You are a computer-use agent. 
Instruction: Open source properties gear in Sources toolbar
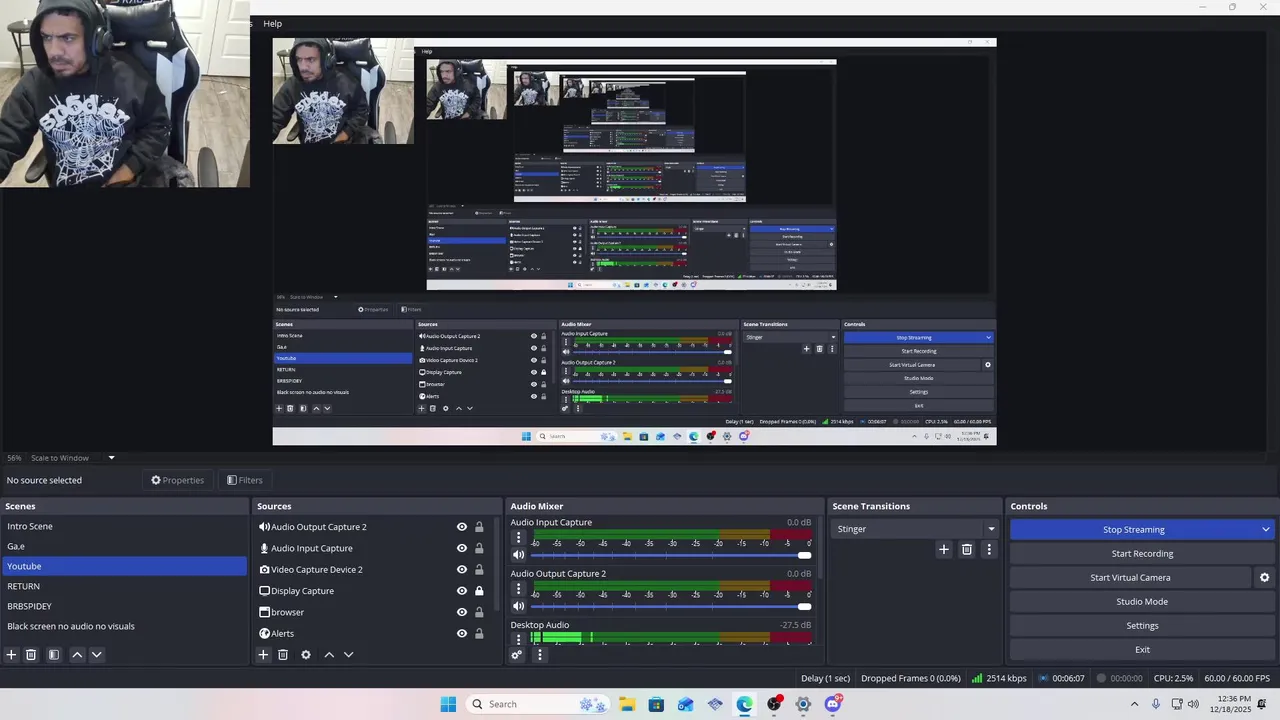pos(306,655)
